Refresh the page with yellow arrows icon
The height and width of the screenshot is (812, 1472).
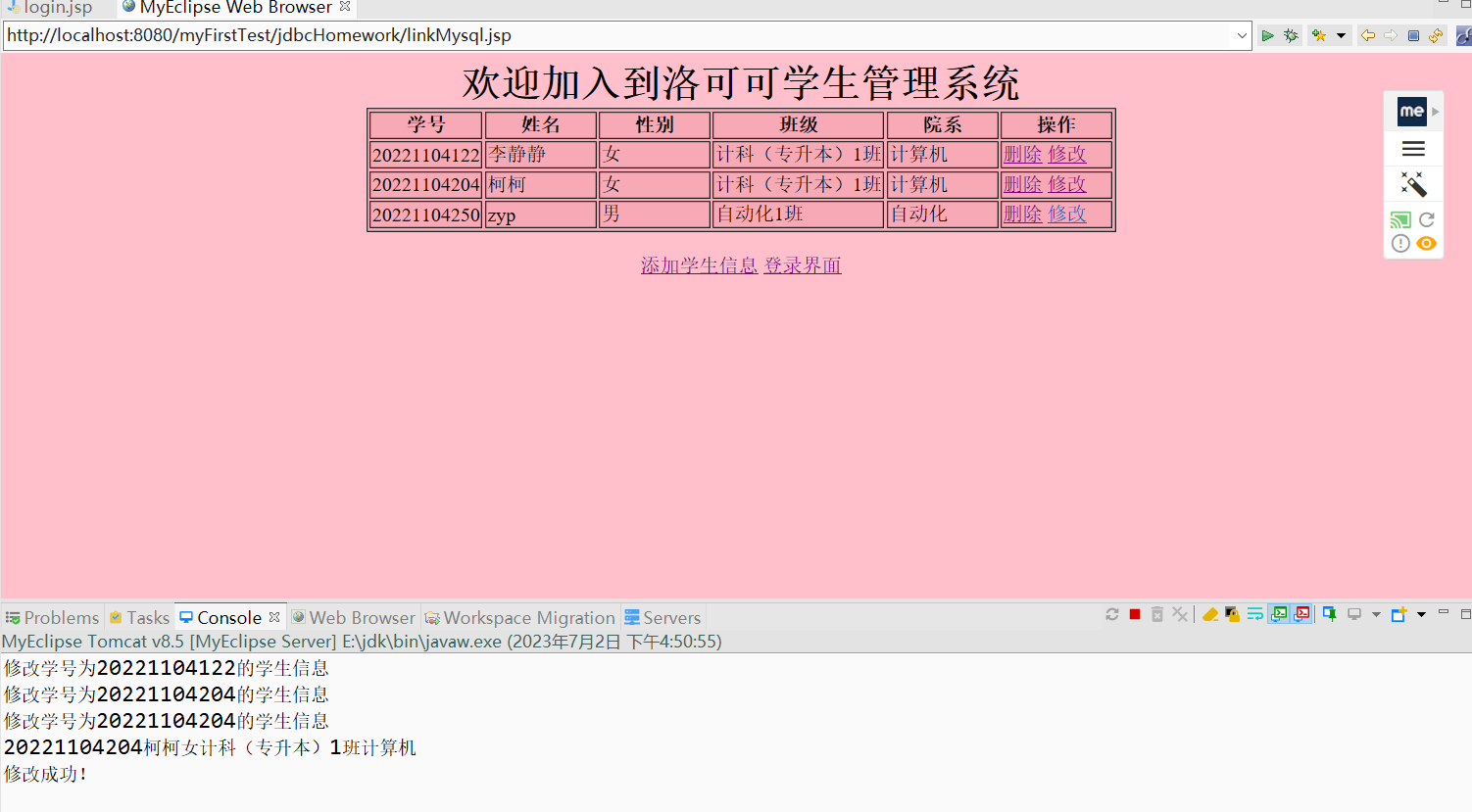pos(1436,35)
